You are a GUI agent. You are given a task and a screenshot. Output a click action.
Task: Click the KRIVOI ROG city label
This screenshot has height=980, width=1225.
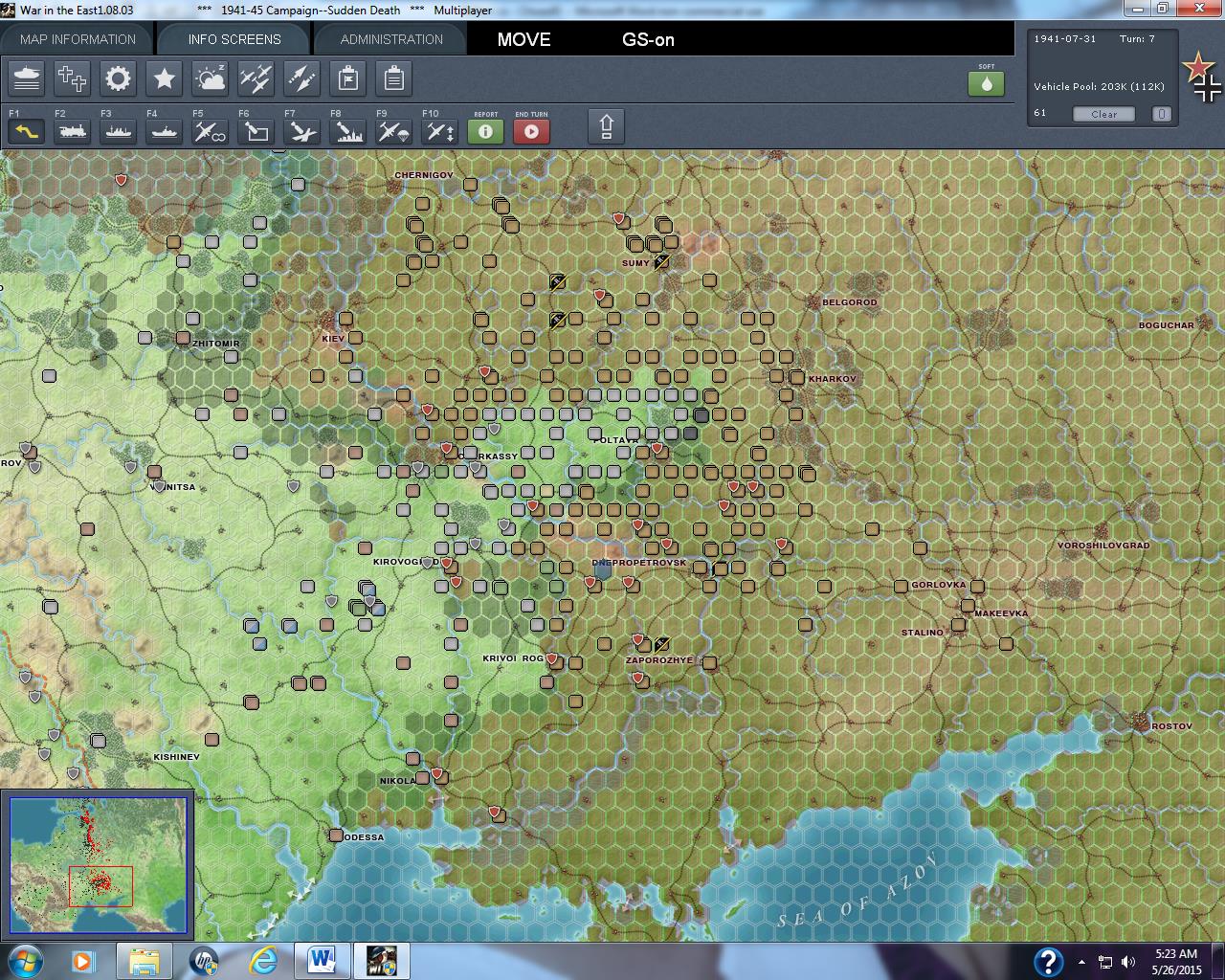pos(513,658)
